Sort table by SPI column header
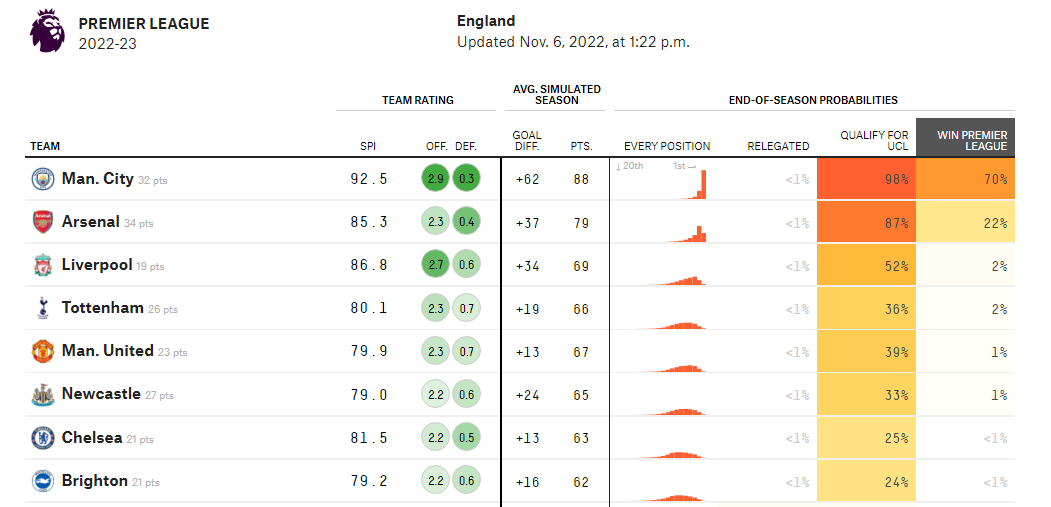Image resolution: width=1051 pixels, height=507 pixels. tap(368, 146)
